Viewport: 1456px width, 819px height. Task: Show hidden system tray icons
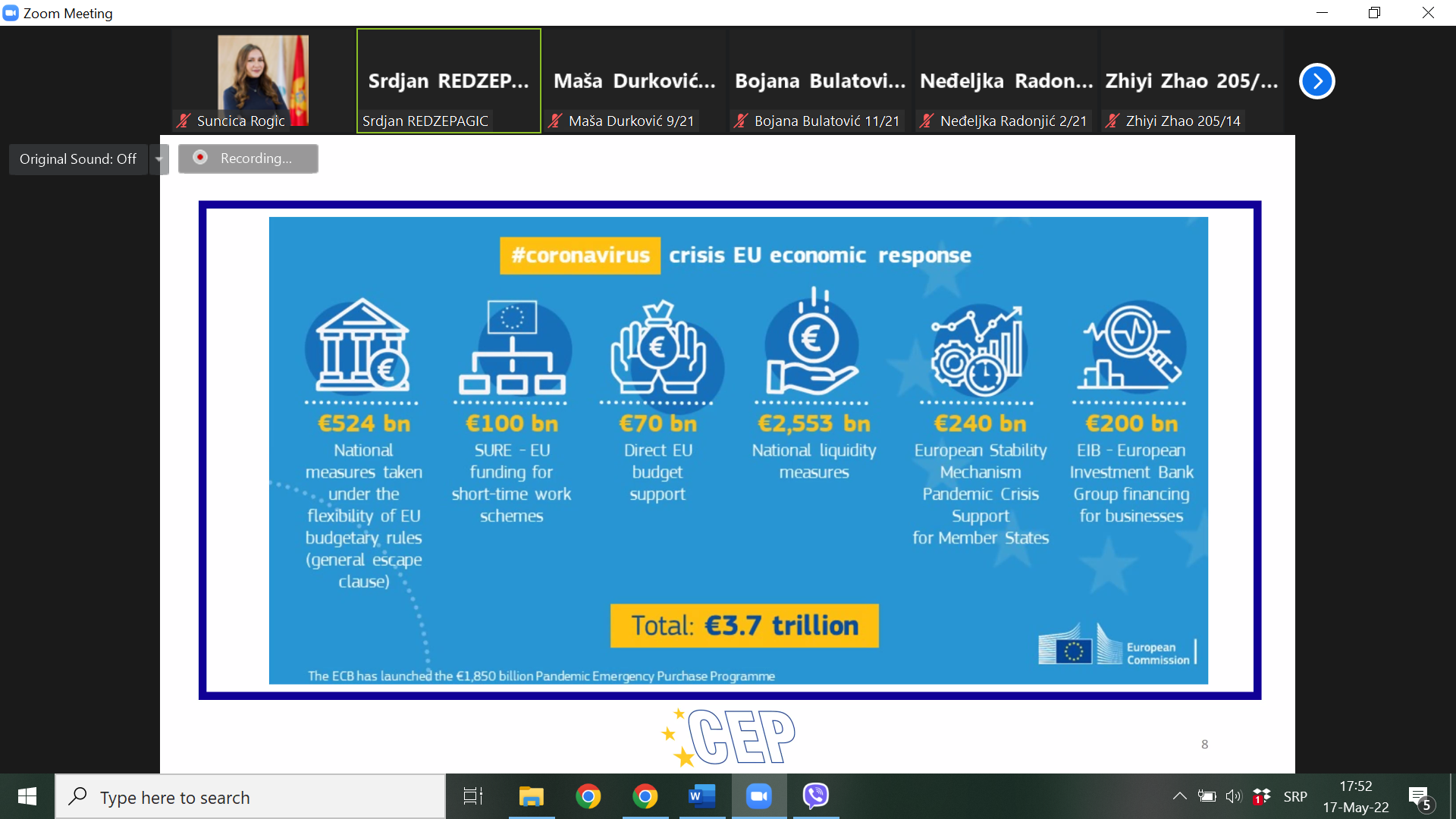(1179, 796)
